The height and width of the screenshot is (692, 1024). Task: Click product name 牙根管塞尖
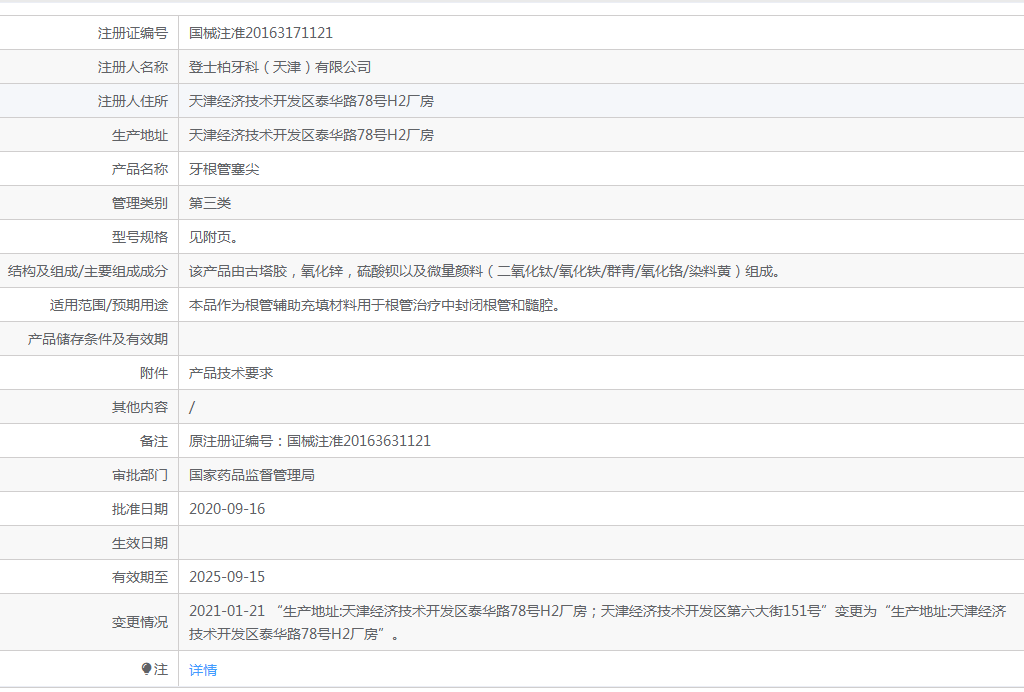(x=224, y=169)
